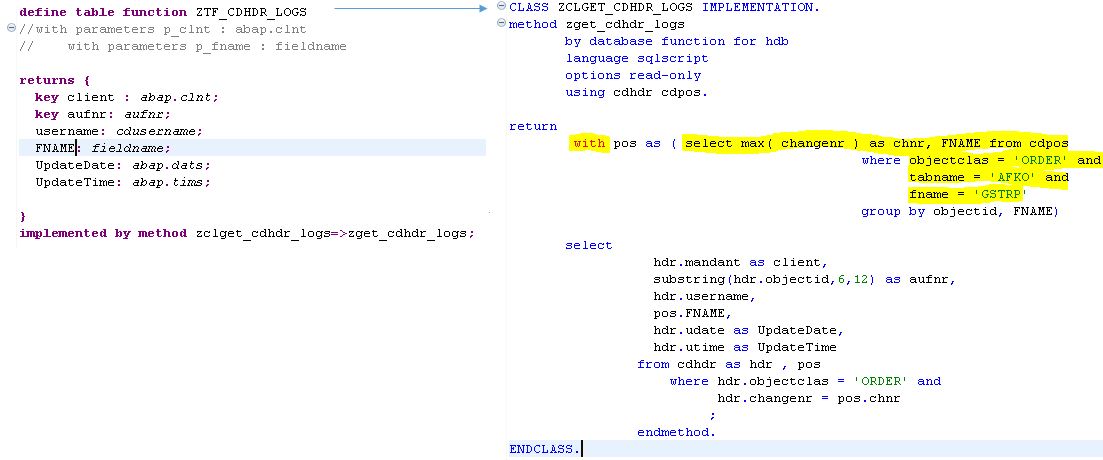Click 'group by objectid, FNAME)' line
This screenshot has width=1103, height=460.
(959, 211)
